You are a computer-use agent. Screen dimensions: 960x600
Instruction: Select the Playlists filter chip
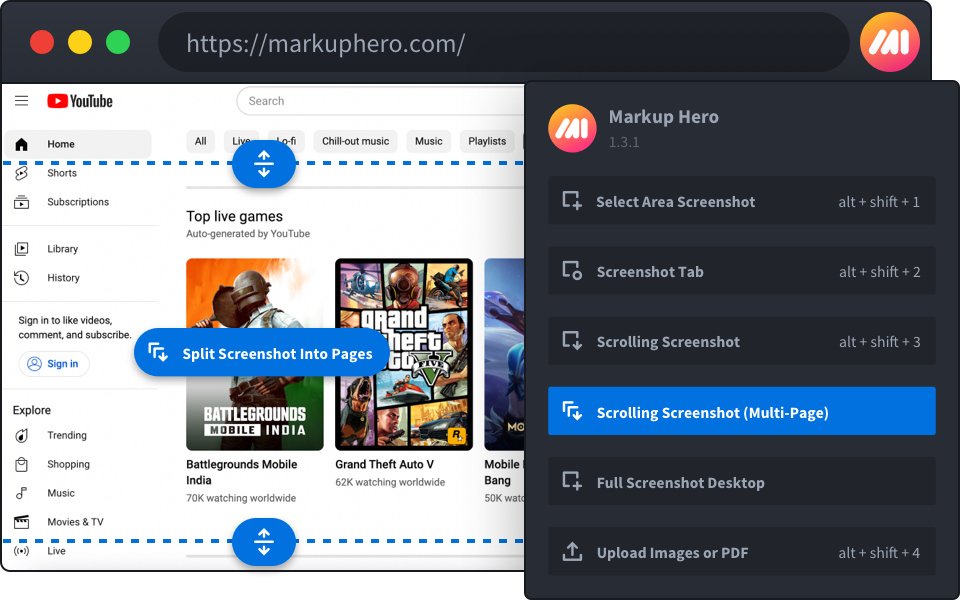click(487, 141)
